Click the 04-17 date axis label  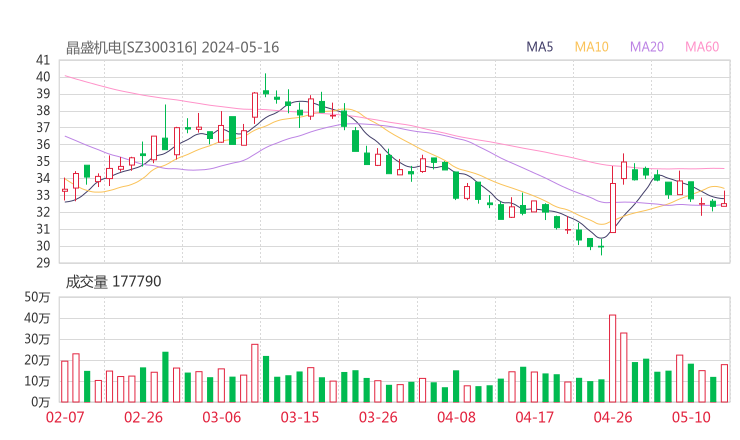tap(535, 417)
